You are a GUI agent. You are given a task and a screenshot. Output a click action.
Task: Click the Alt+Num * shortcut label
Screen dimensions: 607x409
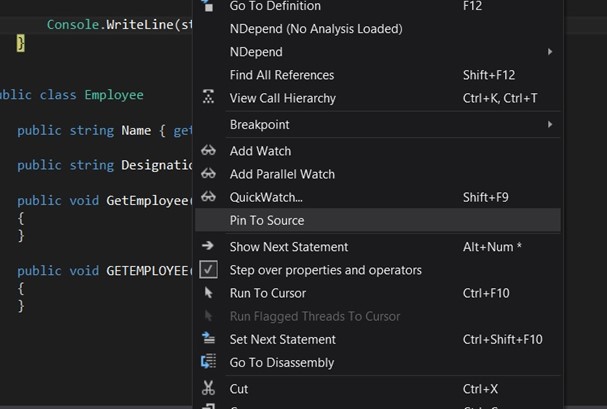(x=492, y=247)
